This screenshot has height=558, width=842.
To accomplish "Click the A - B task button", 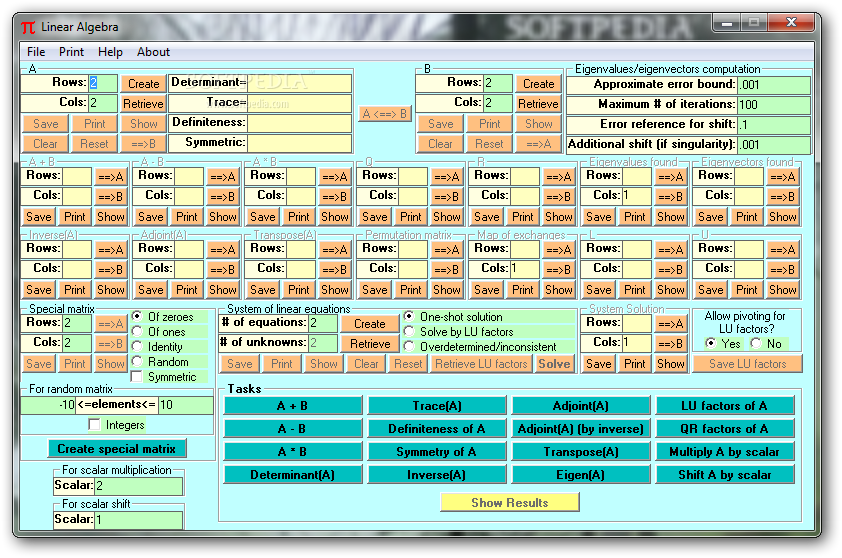I will [x=293, y=429].
